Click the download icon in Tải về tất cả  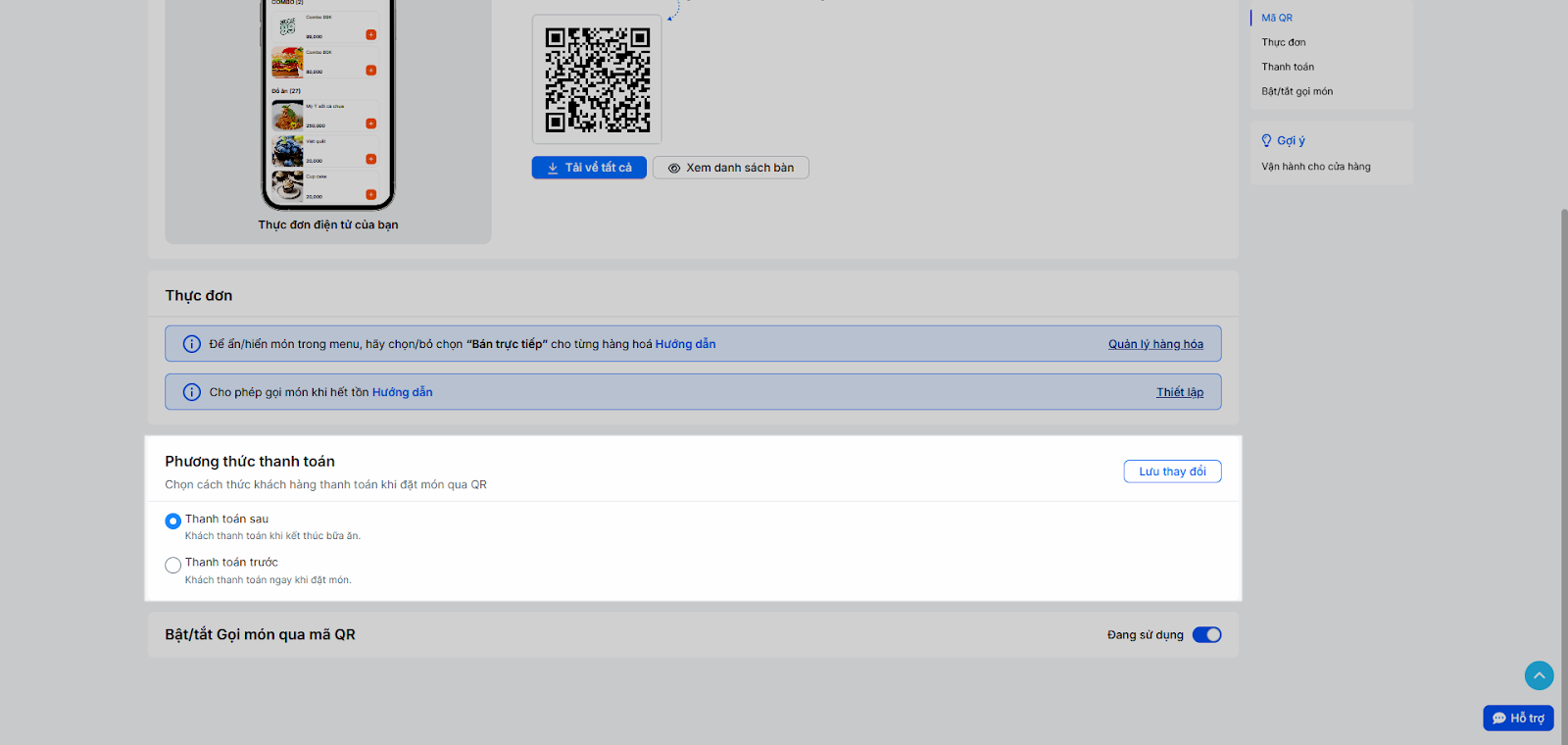553,168
